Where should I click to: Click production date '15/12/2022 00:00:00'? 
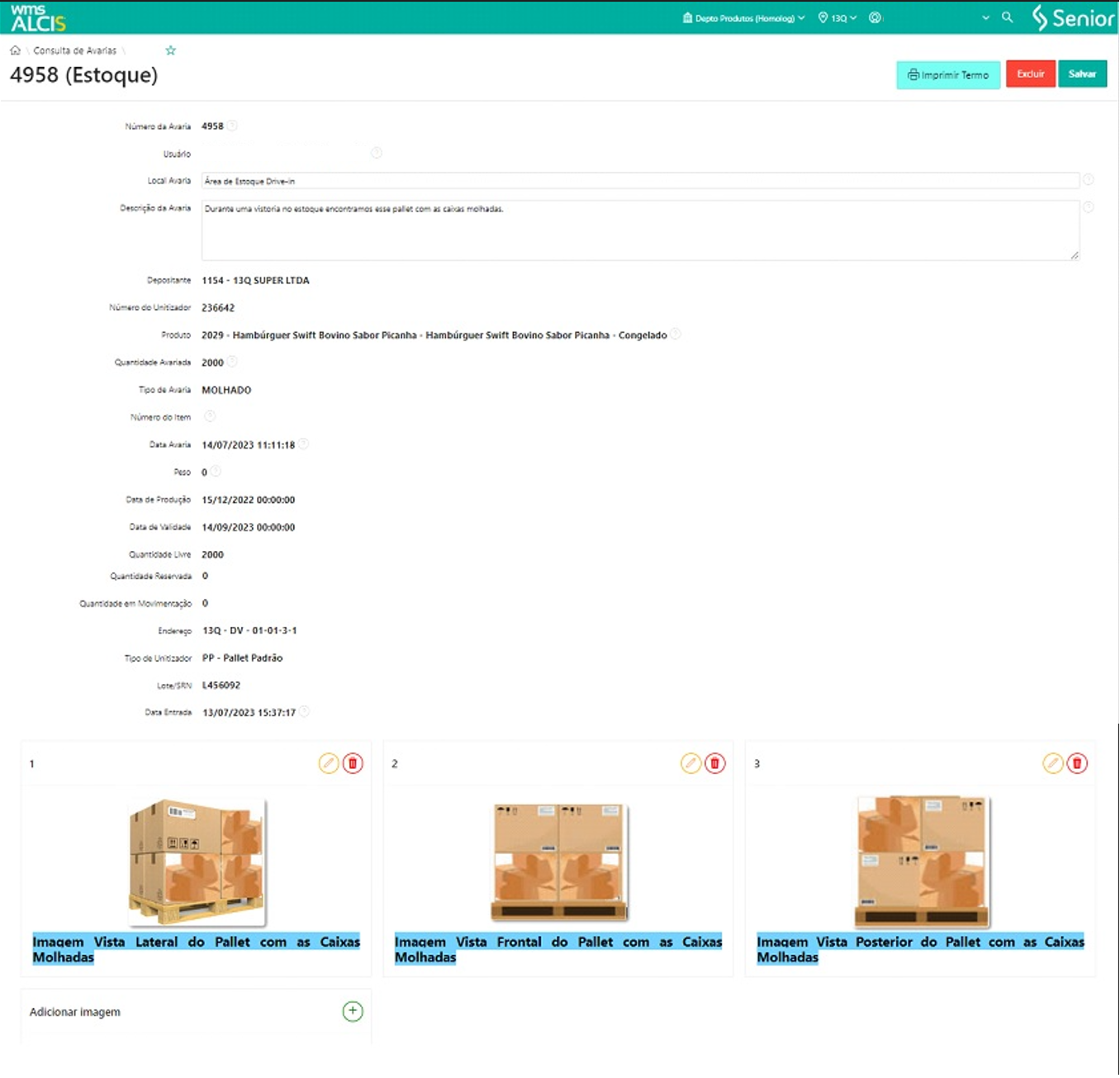249,500
